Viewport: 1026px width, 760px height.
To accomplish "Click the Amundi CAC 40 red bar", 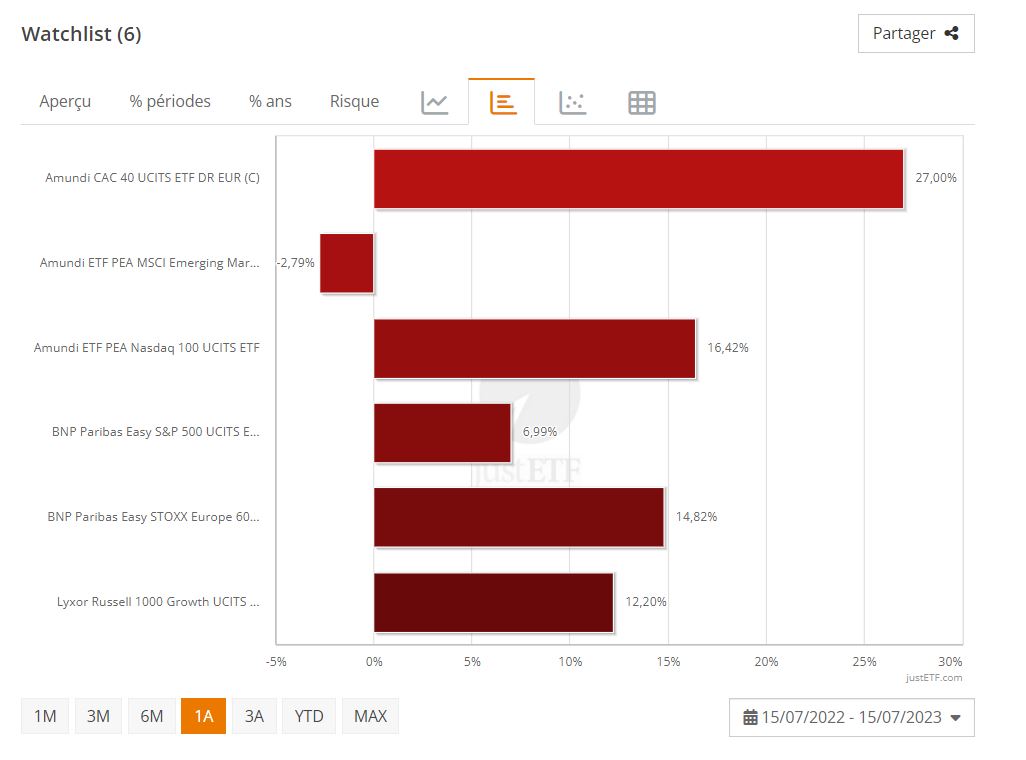I will 639,179.
